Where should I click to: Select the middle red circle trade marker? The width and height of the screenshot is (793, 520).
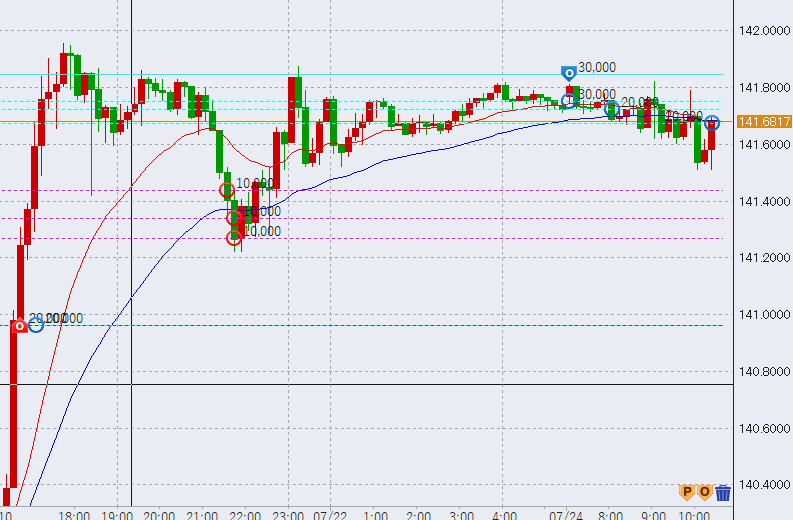point(234,217)
